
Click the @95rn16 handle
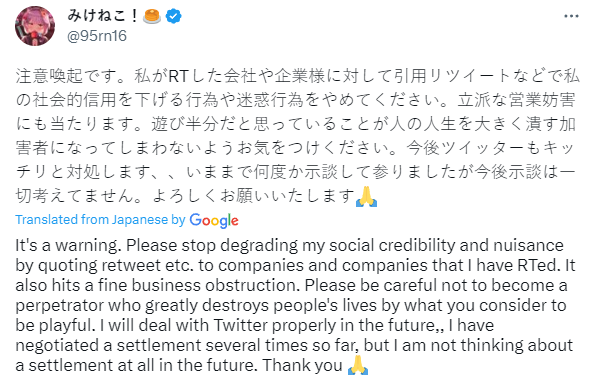tap(97, 36)
